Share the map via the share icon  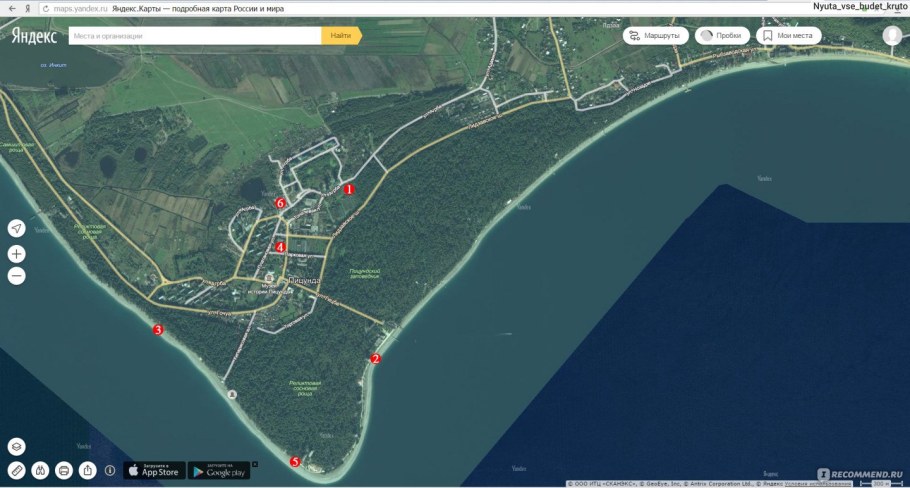click(88, 470)
